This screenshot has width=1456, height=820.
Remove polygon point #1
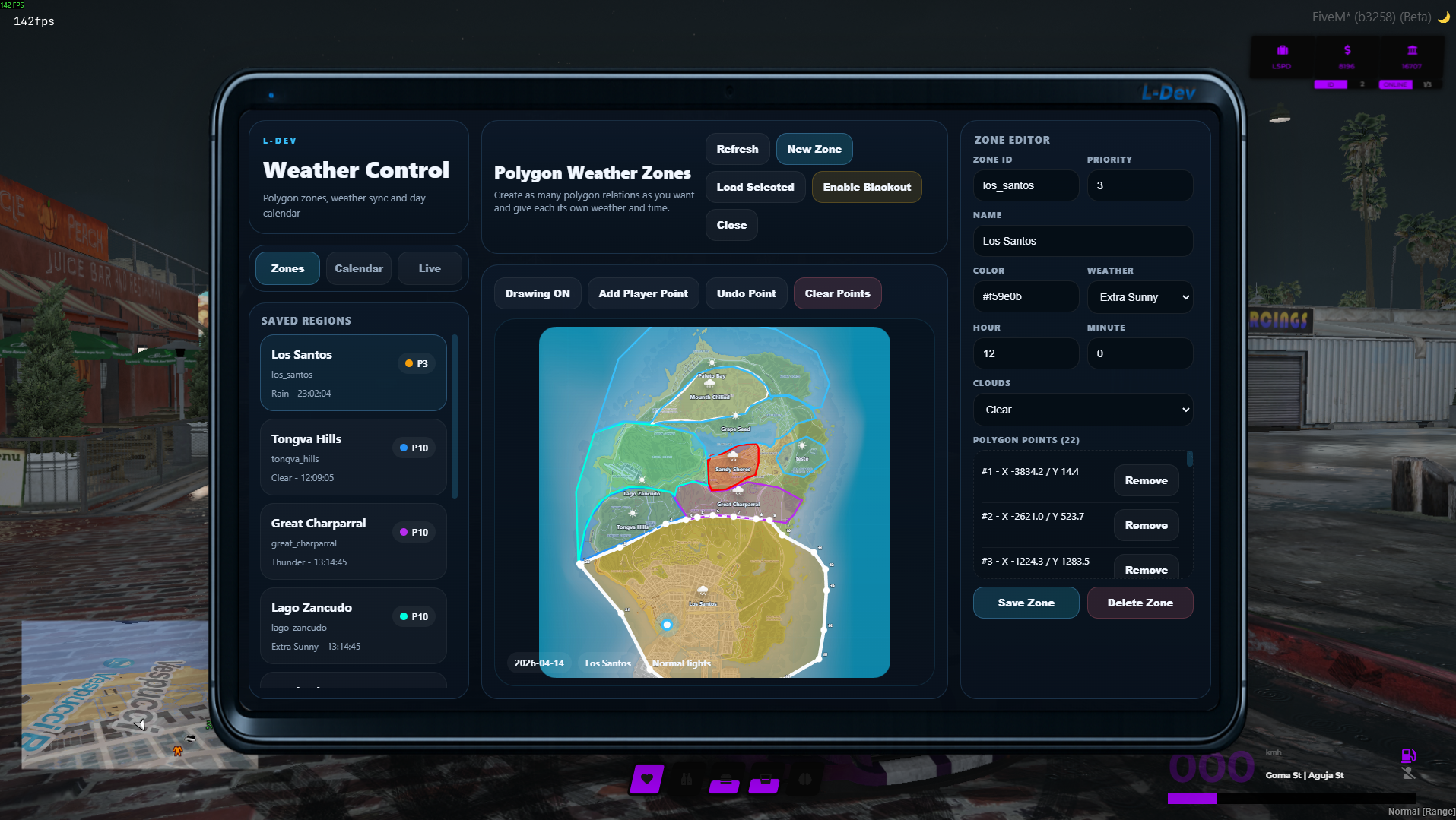point(1147,480)
